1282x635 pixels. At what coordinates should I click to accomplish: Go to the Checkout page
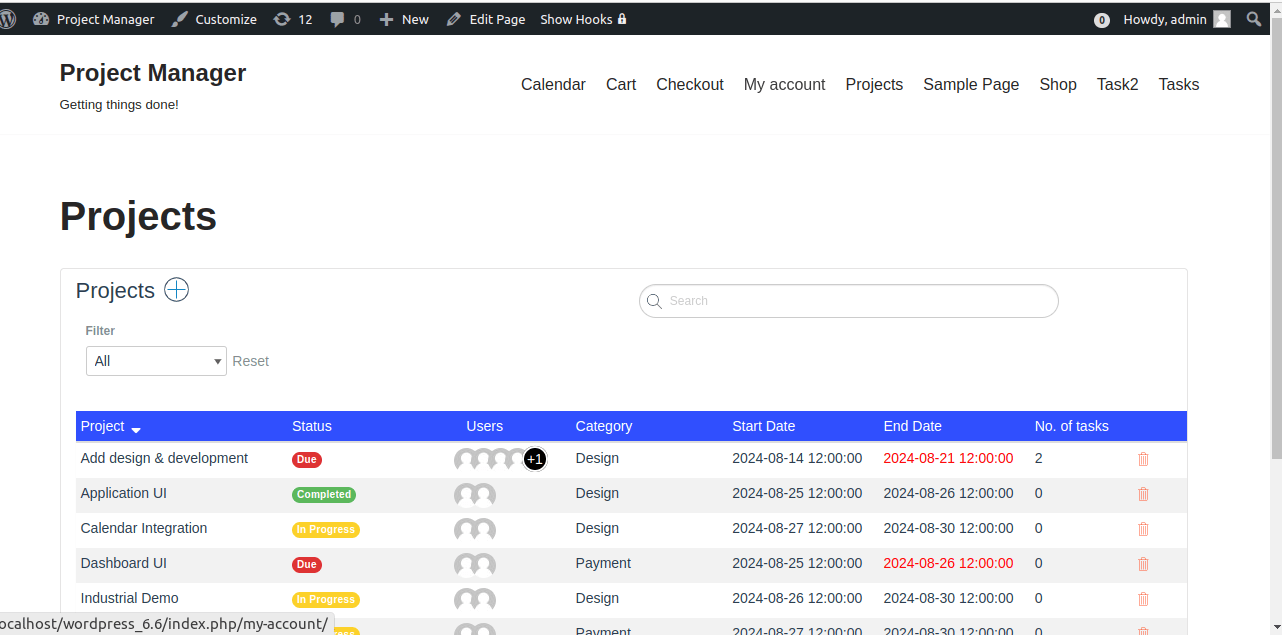[690, 85]
